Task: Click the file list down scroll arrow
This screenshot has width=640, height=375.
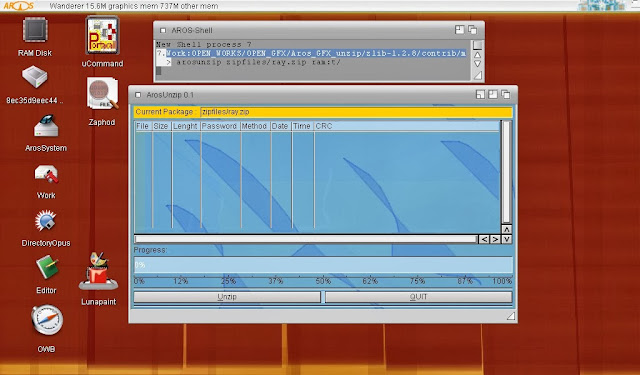Action: point(506,239)
